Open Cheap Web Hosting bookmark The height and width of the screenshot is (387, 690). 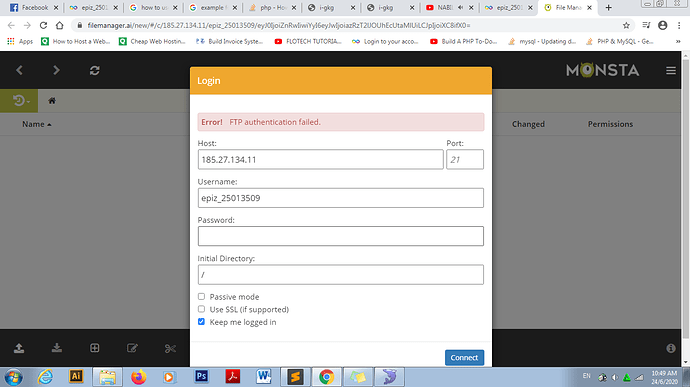tap(153, 41)
